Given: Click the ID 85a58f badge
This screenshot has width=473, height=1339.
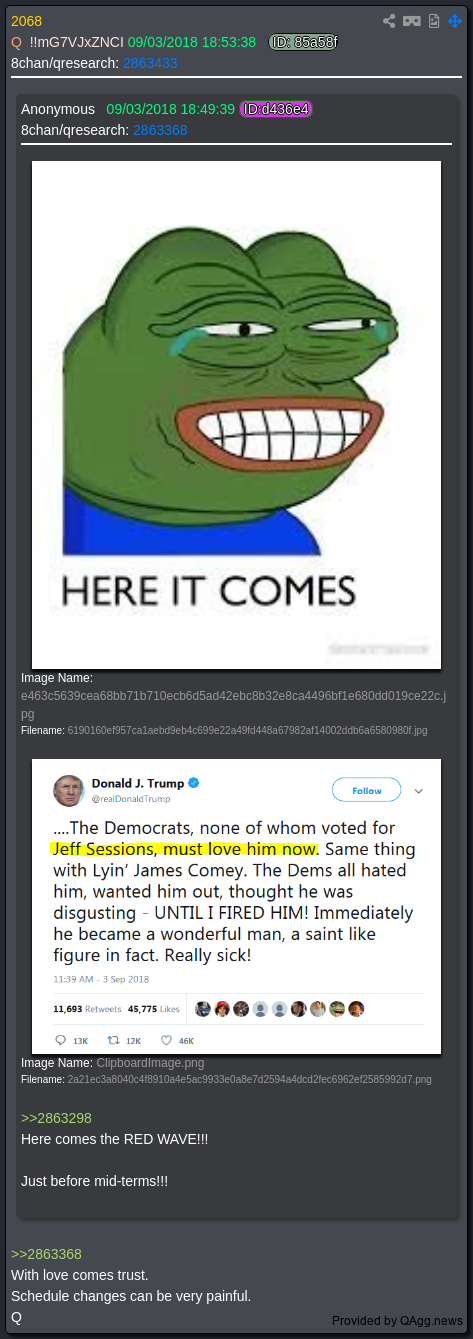Looking at the screenshot, I should [x=304, y=42].
